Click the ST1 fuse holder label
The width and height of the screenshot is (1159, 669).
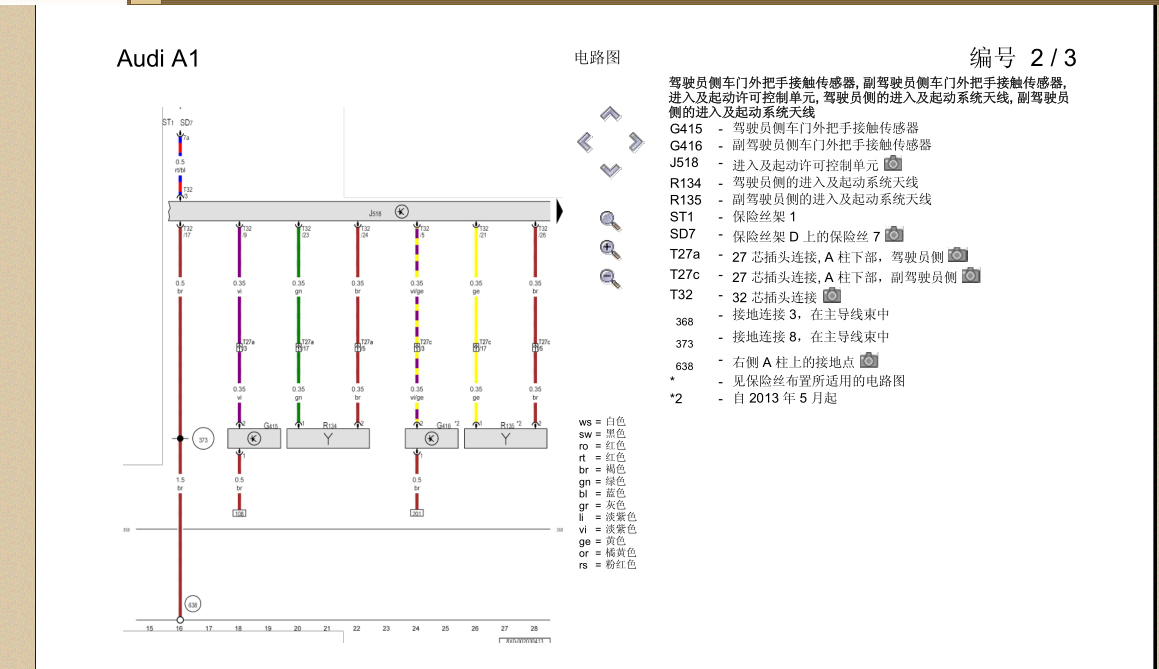(169, 122)
